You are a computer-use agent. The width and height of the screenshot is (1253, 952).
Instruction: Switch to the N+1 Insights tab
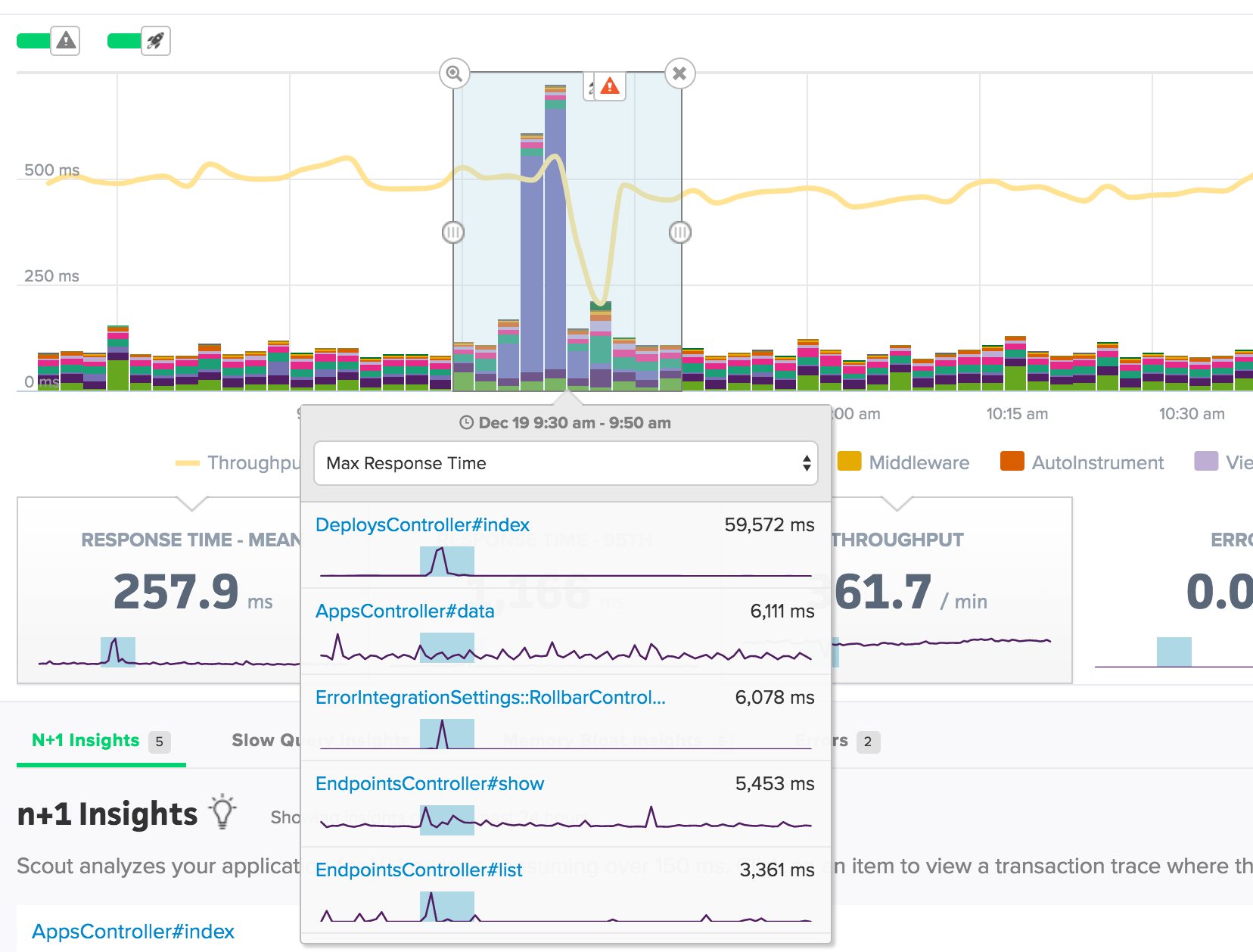(x=86, y=740)
